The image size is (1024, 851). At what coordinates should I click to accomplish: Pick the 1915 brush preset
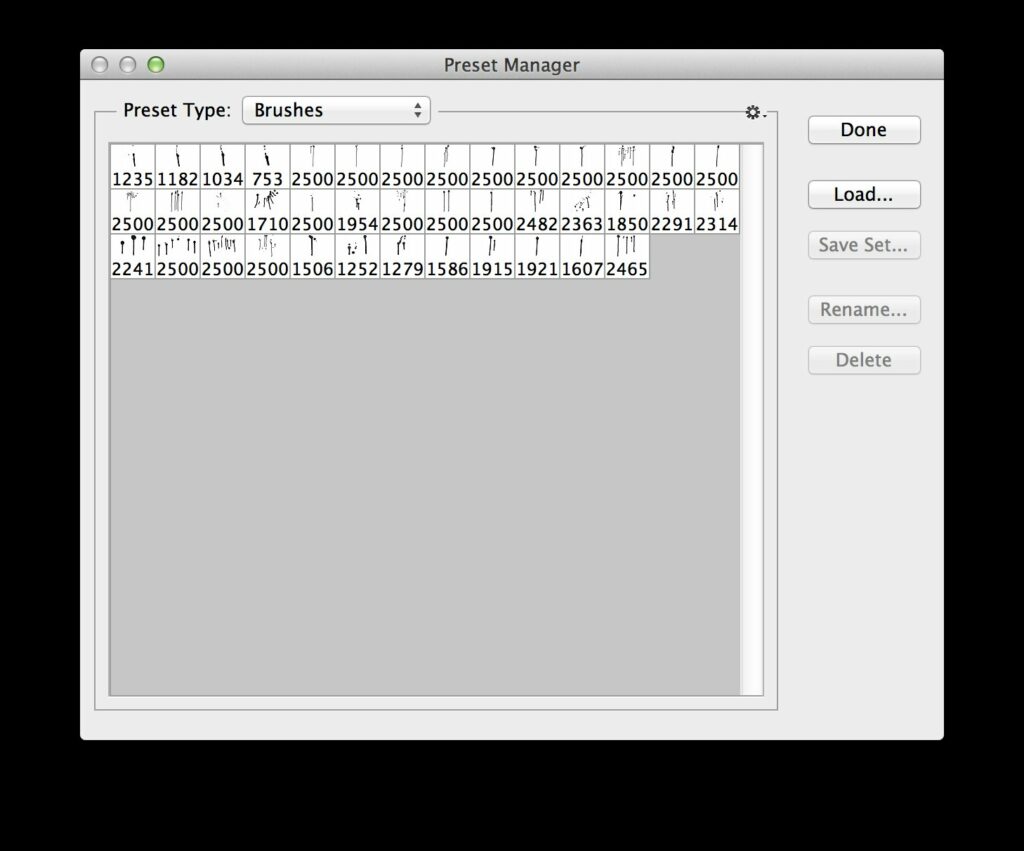tap(492, 257)
